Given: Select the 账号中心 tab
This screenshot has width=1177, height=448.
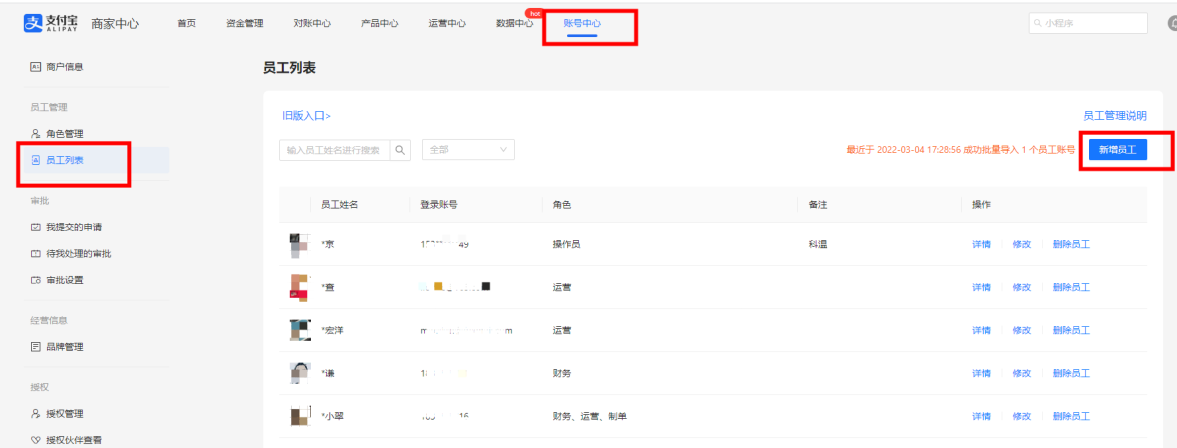Looking at the screenshot, I should [x=582, y=23].
